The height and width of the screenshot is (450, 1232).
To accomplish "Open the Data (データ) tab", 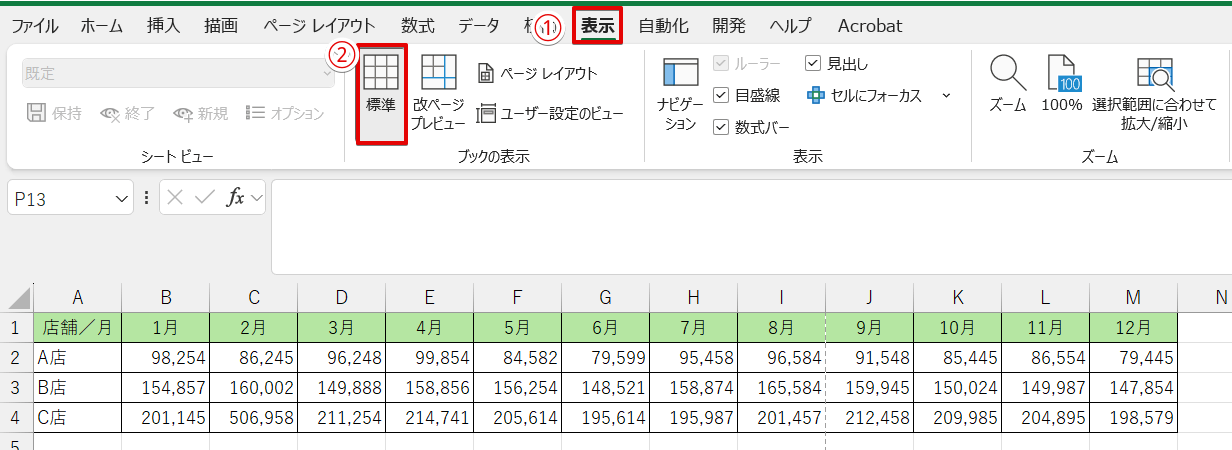I will pyautogui.click(x=479, y=26).
